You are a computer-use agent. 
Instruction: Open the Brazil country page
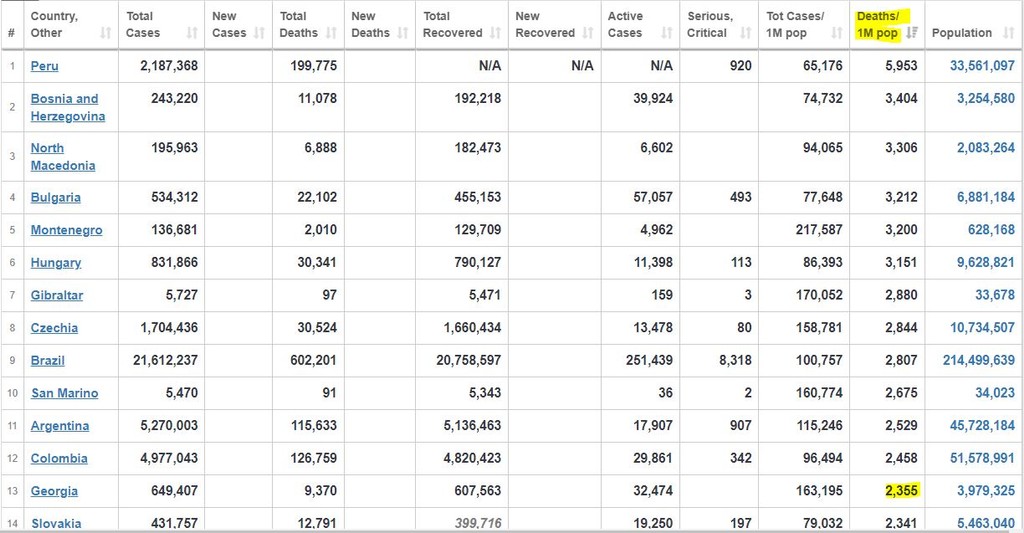pos(47,360)
